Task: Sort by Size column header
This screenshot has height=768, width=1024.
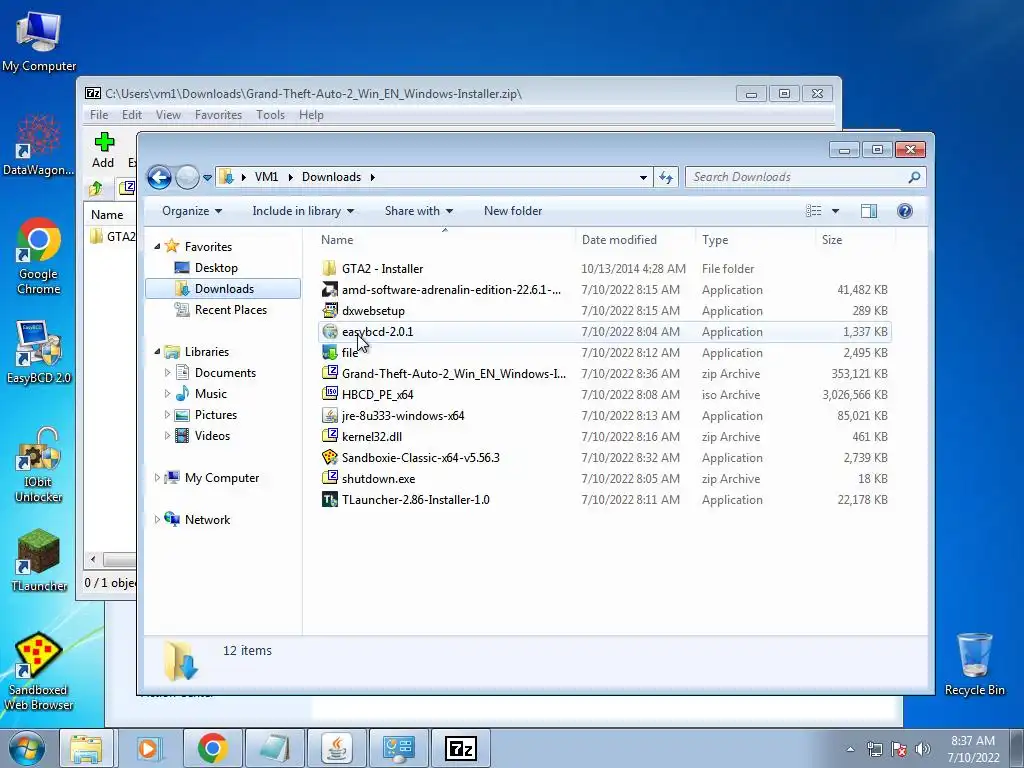Action: (856, 240)
